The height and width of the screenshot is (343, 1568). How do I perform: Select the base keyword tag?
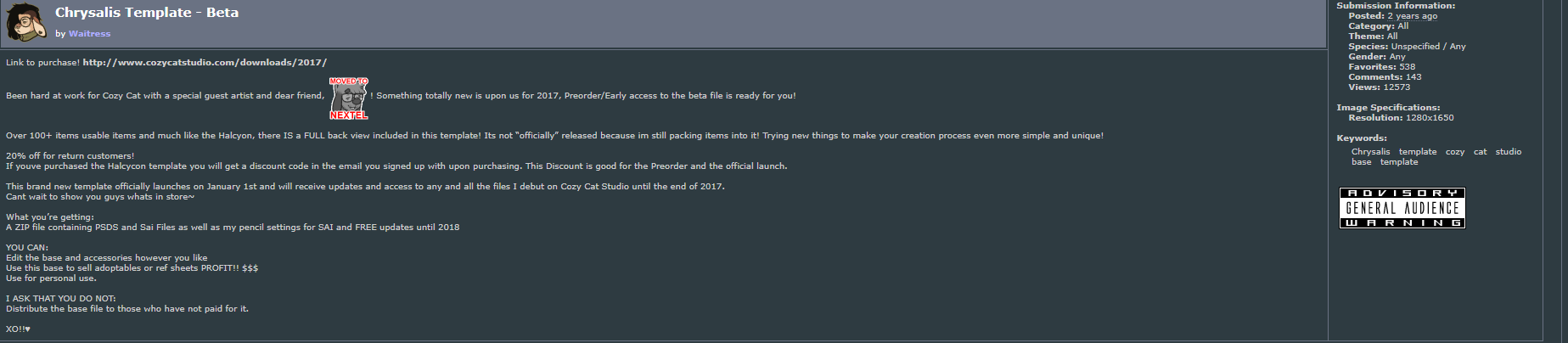(1361, 162)
